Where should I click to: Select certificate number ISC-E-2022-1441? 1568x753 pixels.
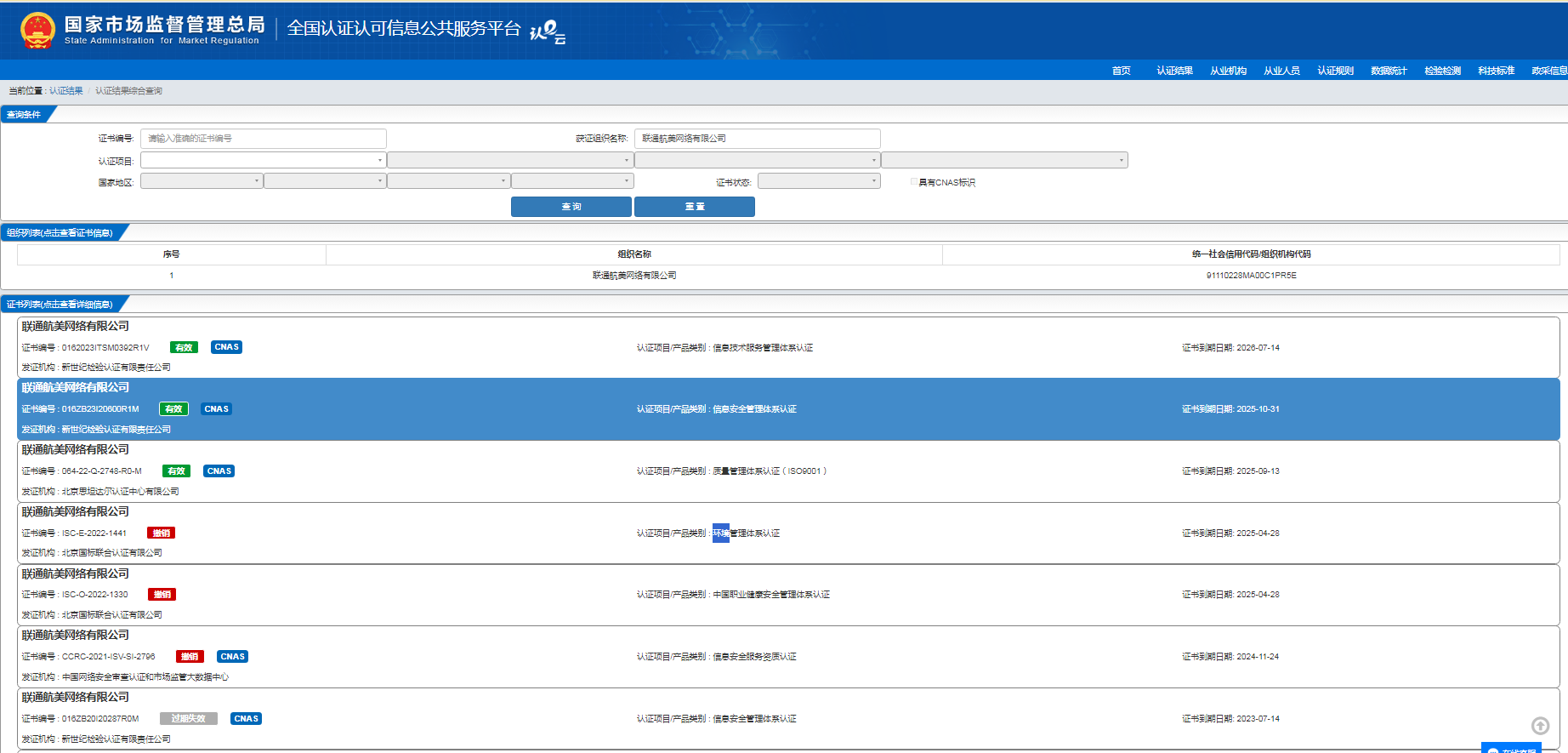[x=94, y=533]
